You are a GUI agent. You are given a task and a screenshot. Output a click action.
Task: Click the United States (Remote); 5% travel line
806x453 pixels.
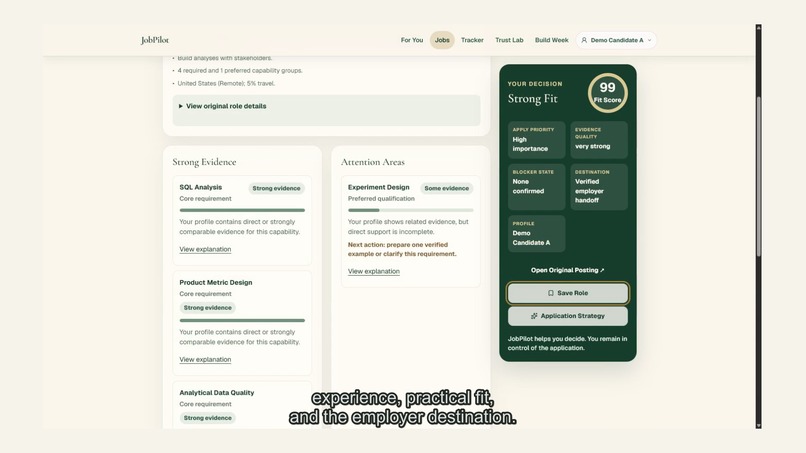coord(226,83)
